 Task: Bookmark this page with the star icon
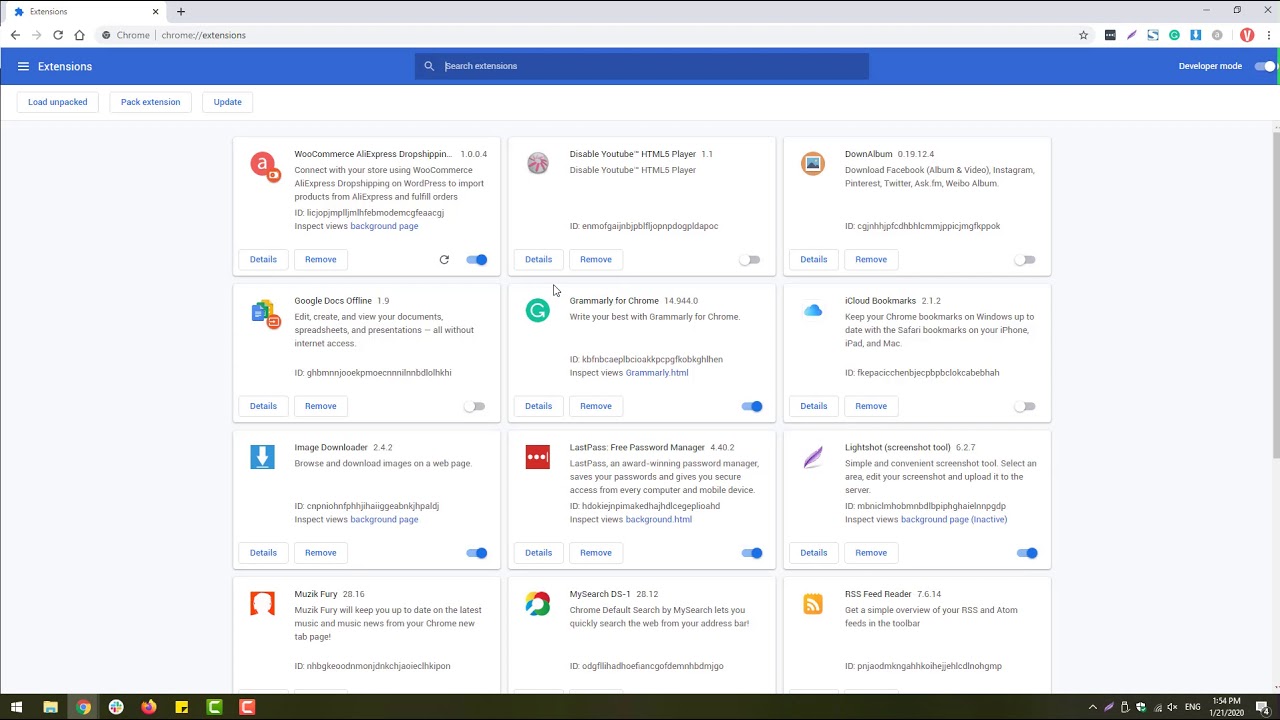coord(1083,35)
